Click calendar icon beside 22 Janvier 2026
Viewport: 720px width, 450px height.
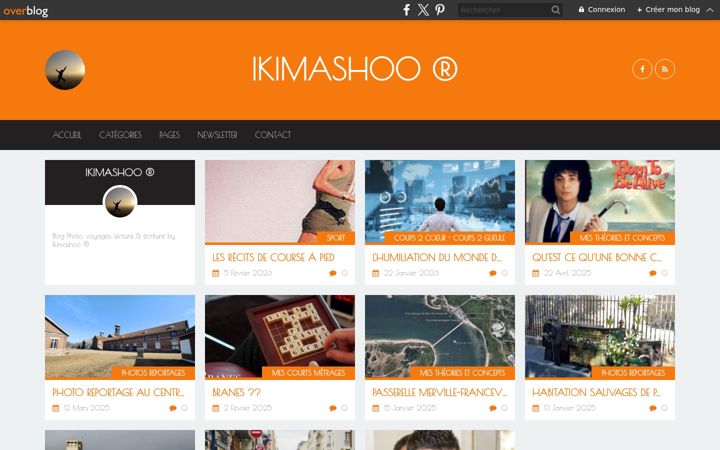pyautogui.click(x=376, y=273)
